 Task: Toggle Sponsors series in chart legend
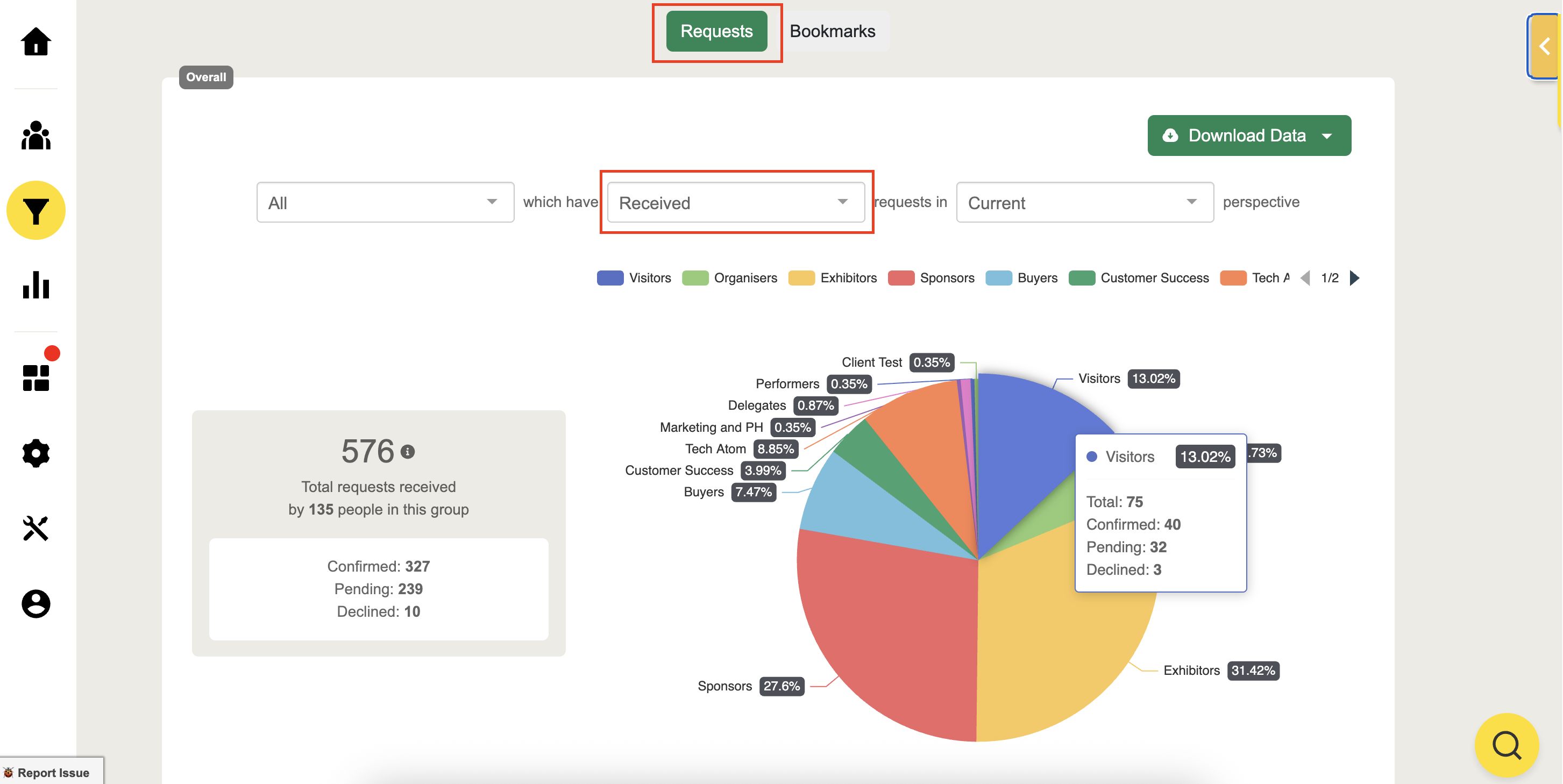click(931, 278)
